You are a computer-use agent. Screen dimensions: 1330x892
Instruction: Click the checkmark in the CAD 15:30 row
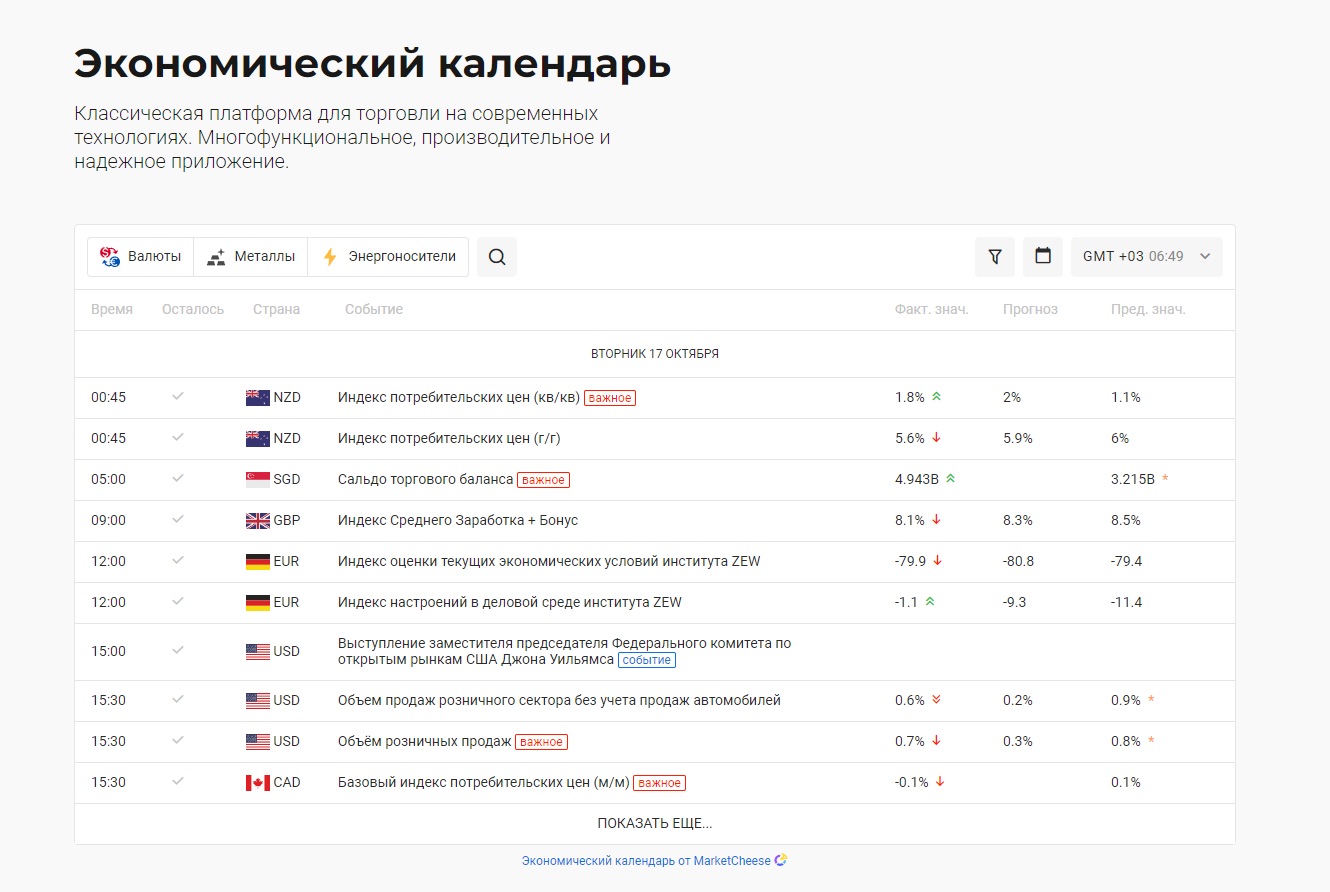pos(178,781)
